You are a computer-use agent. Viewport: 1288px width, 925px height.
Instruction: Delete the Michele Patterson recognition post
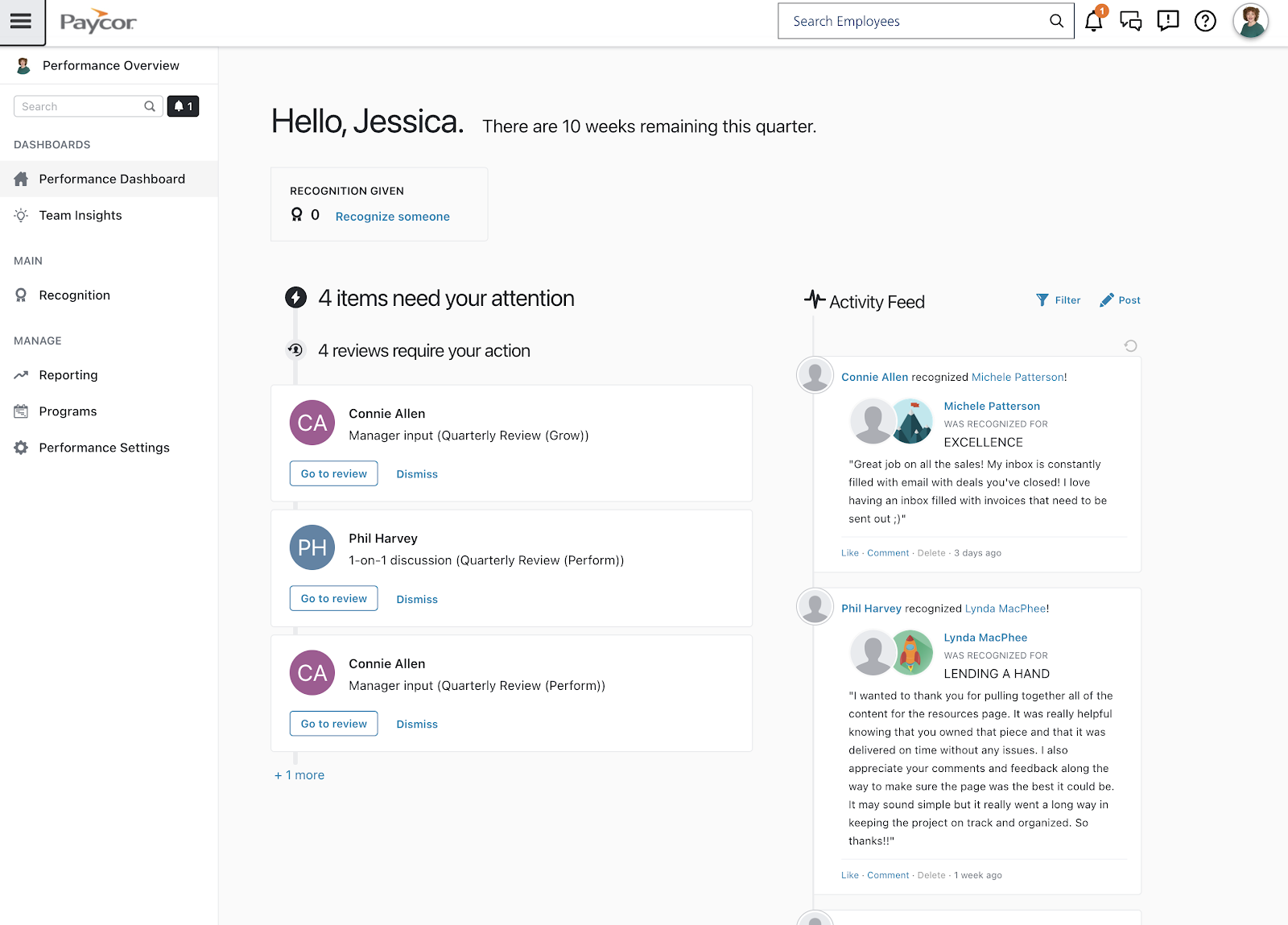931,553
